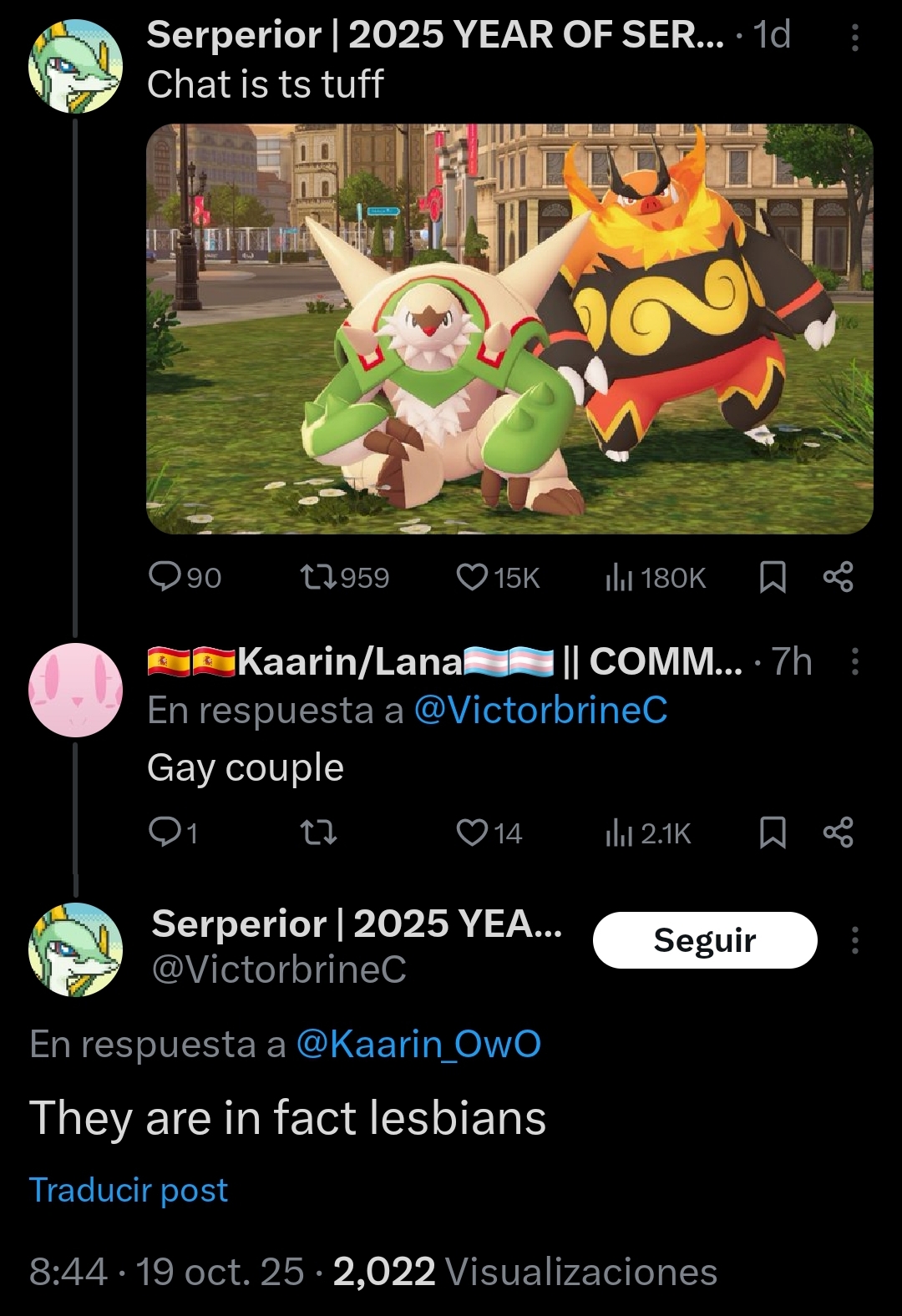
Task: Open more options on Kaarin/Lana's reply
Action: pyautogui.click(x=854, y=661)
